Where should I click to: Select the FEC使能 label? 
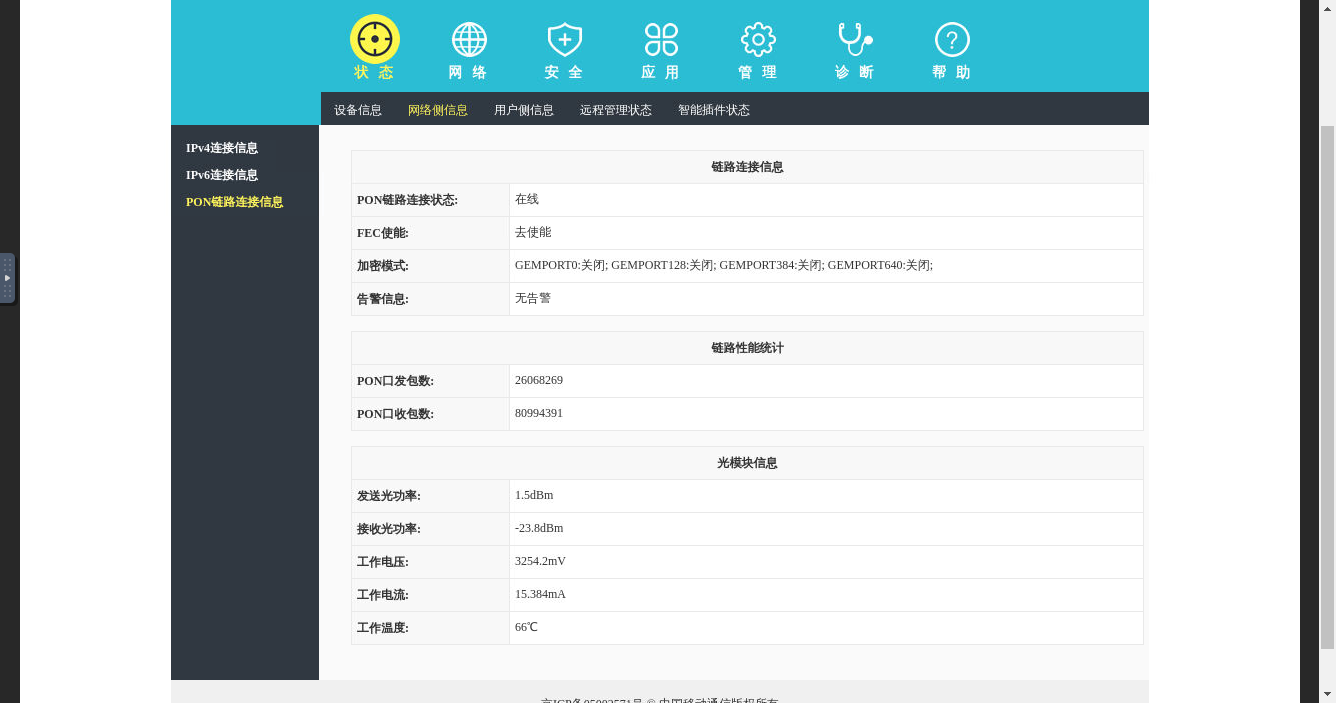[x=383, y=233]
